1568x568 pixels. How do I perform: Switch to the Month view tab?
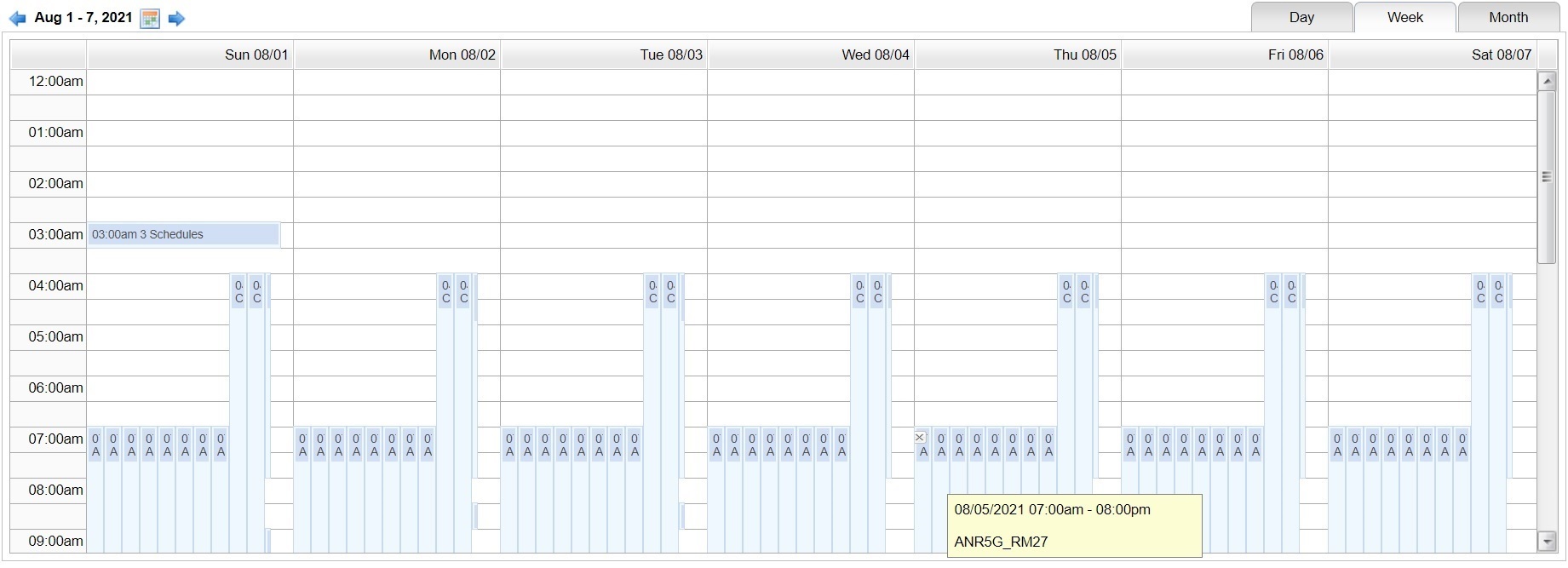coord(1508,17)
